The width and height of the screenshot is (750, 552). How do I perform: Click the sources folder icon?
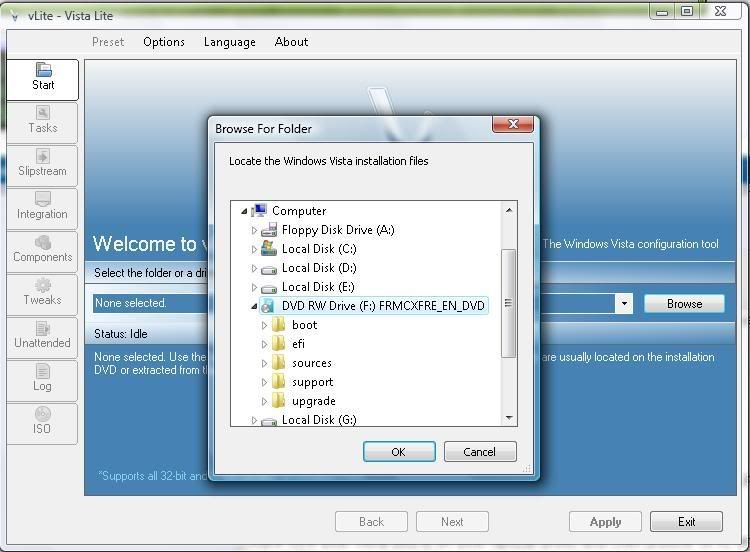[x=278, y=363]
